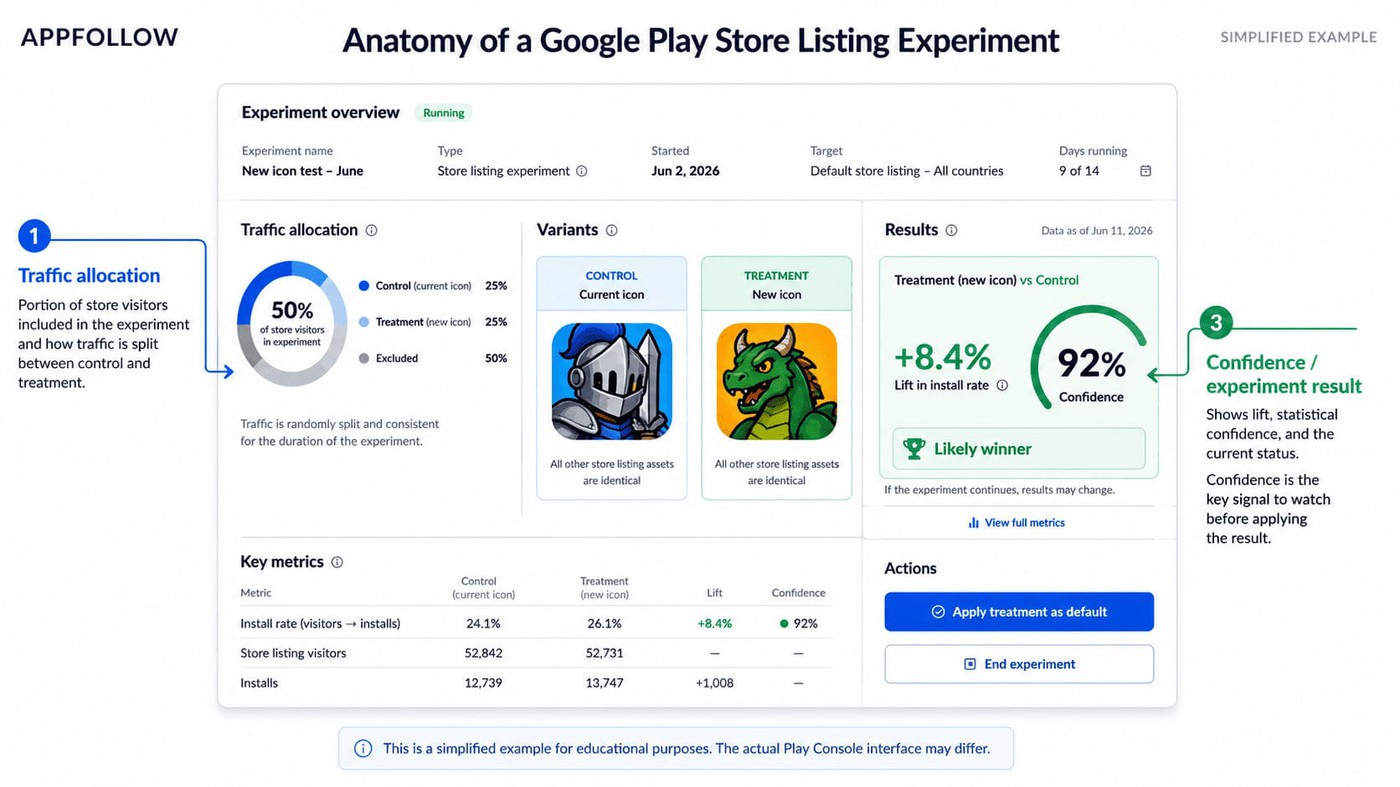Click the info icon next to Traffic allocation
This screenshot has width=1400, height=787.
371,230
